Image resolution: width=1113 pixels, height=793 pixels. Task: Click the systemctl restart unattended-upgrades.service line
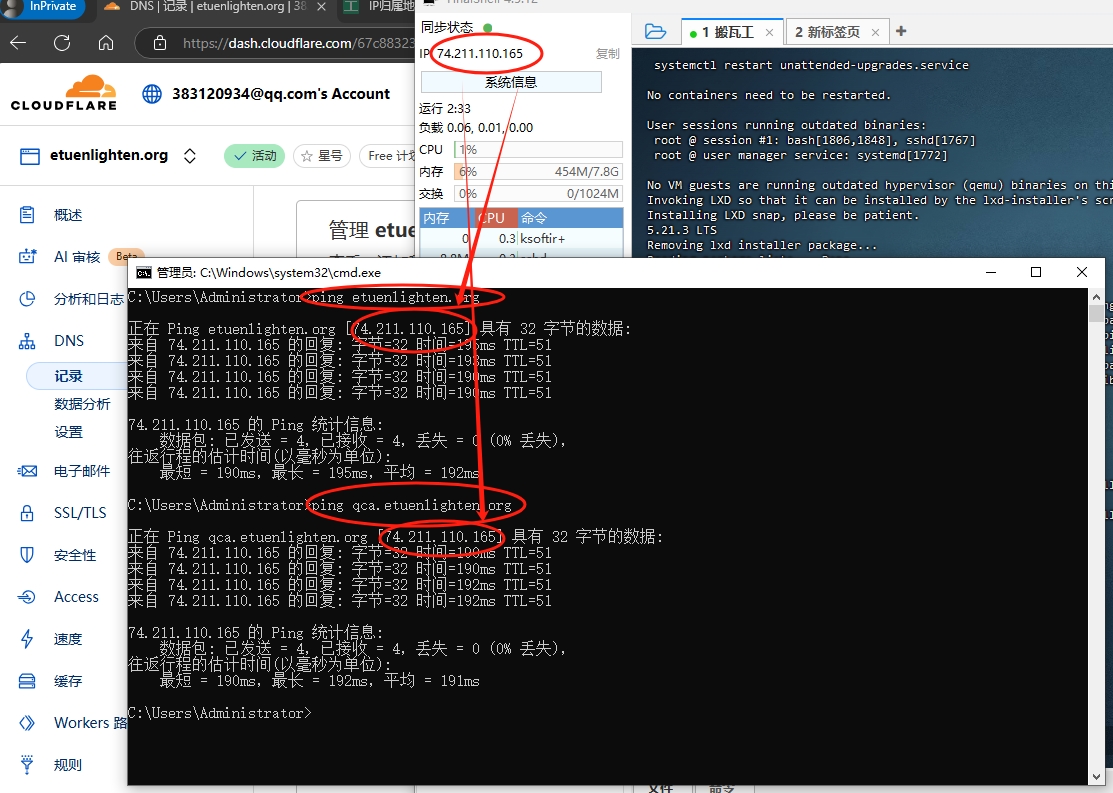pyautogui.click(x=811, y=65)
